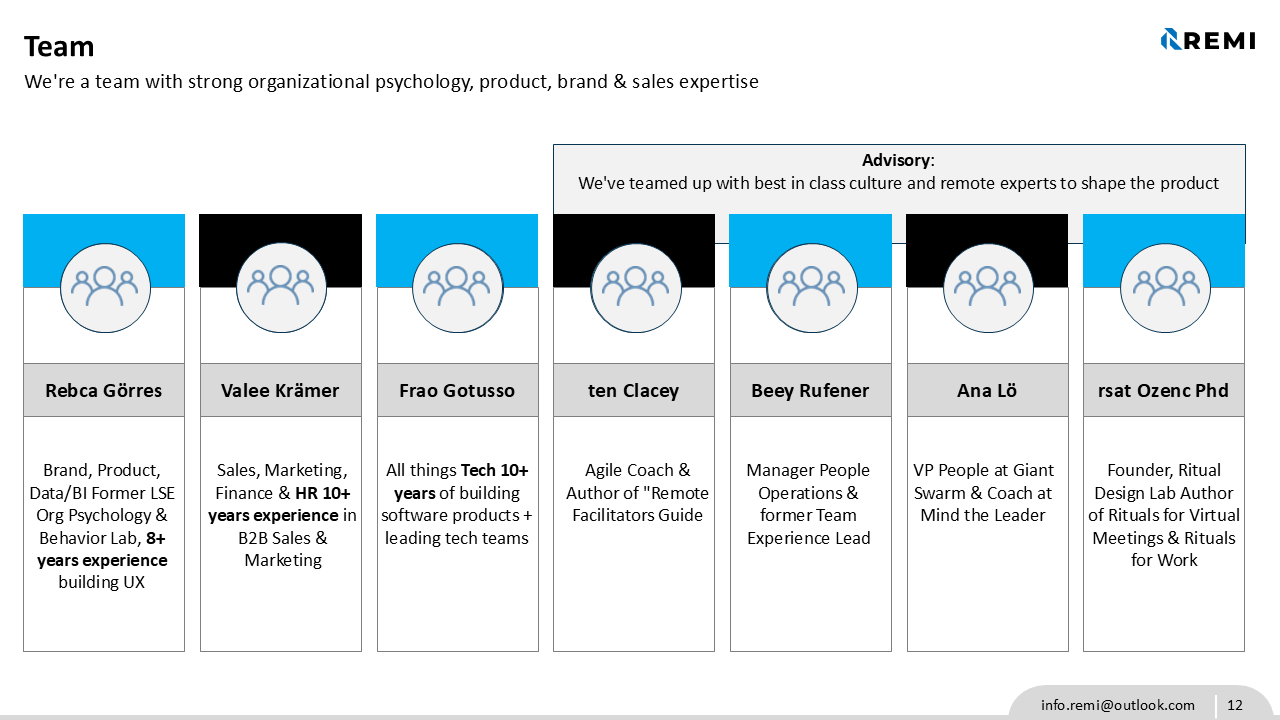Click rsat Ozenc Phd's people avatar icon

pos(1164,288)
